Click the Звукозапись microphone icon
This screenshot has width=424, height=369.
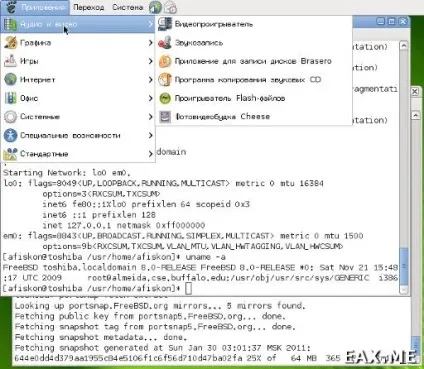tap(165, 43)
